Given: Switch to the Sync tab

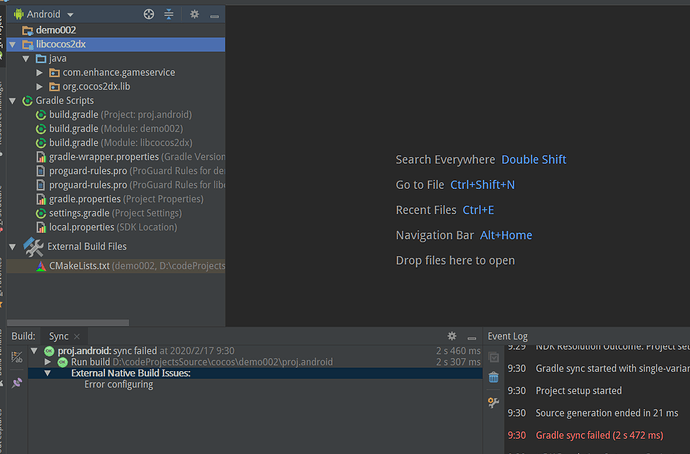Looking at the screenshot, I should tap(59, 337).
